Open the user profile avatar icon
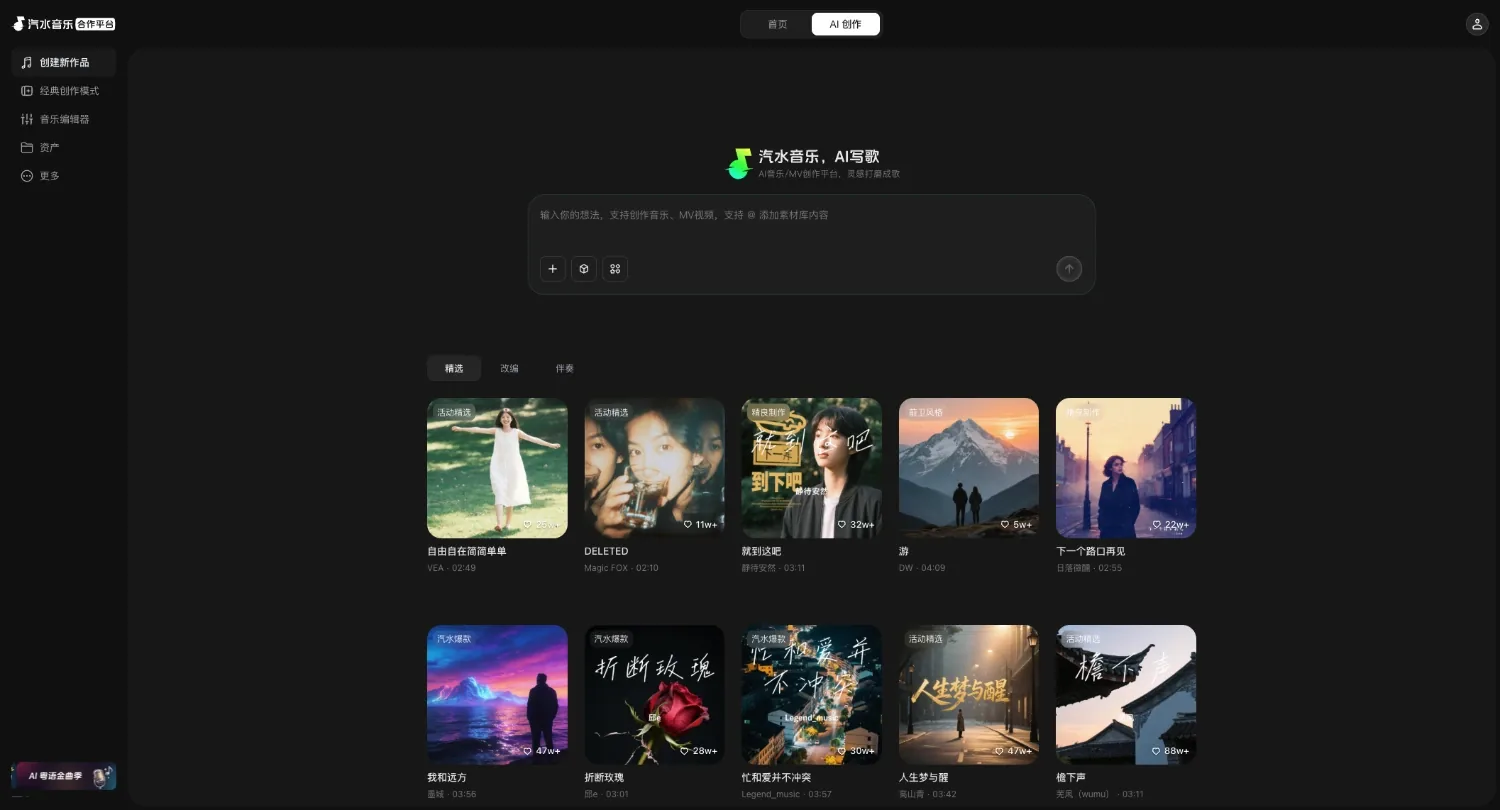This screenshot has width=1500, height=810. tap(1477, 24)
